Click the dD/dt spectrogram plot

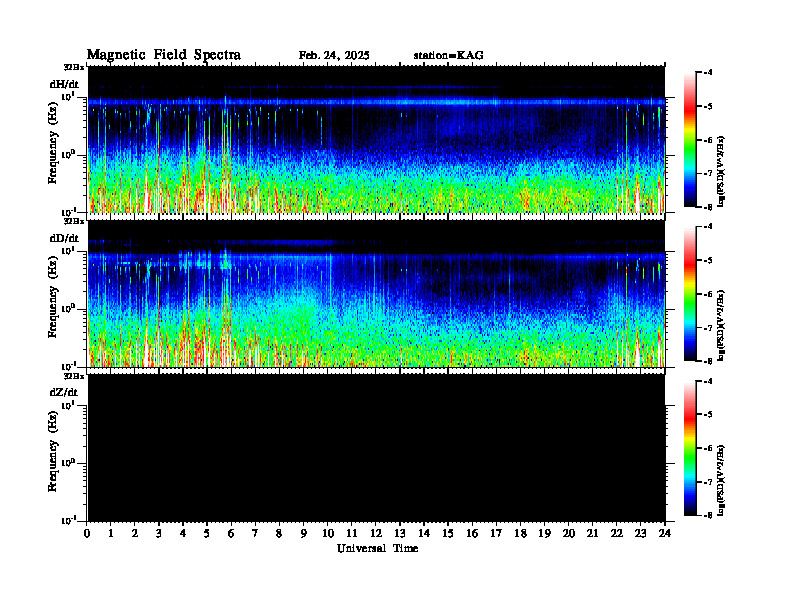pyautogui.click(x=376, y=294)
